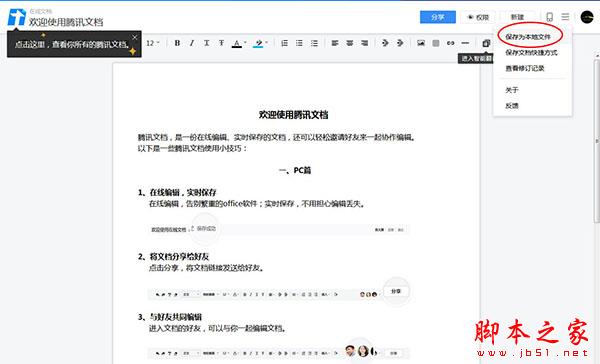Screen dimensions: 600x364
Task: Insert a hyperlink with the link icon
Action: [450, 43]
